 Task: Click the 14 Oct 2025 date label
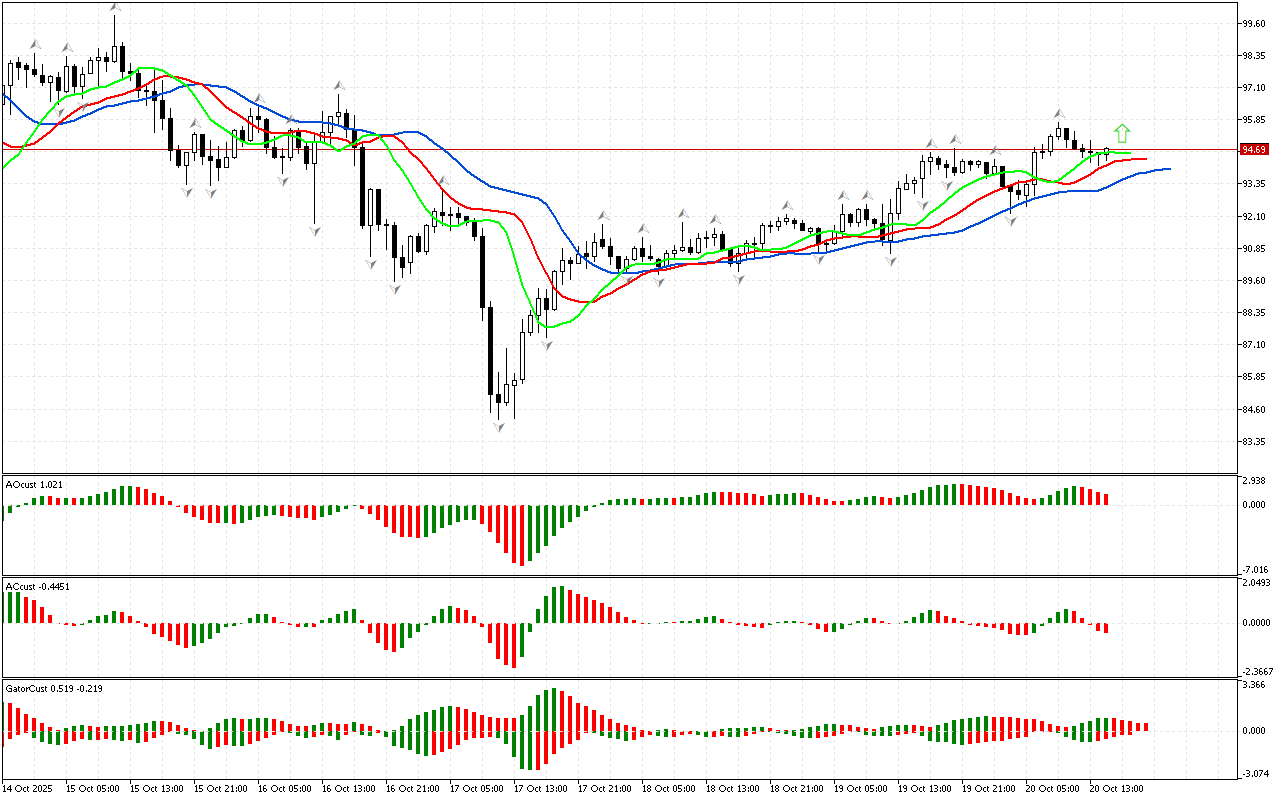click(x=30, y=788)
